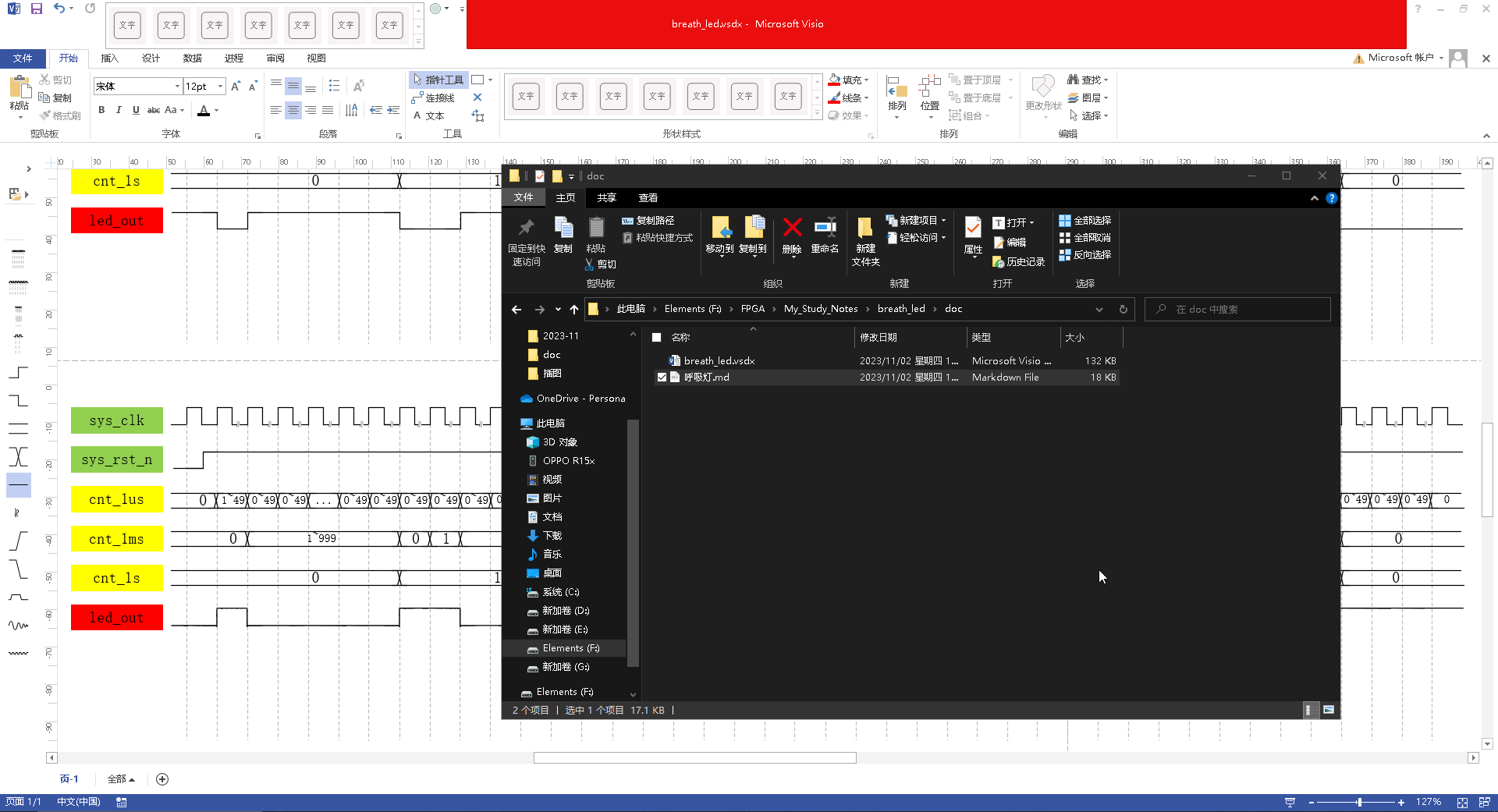Toggle Bold formatting in Visio ribbon

click(101, 110)
